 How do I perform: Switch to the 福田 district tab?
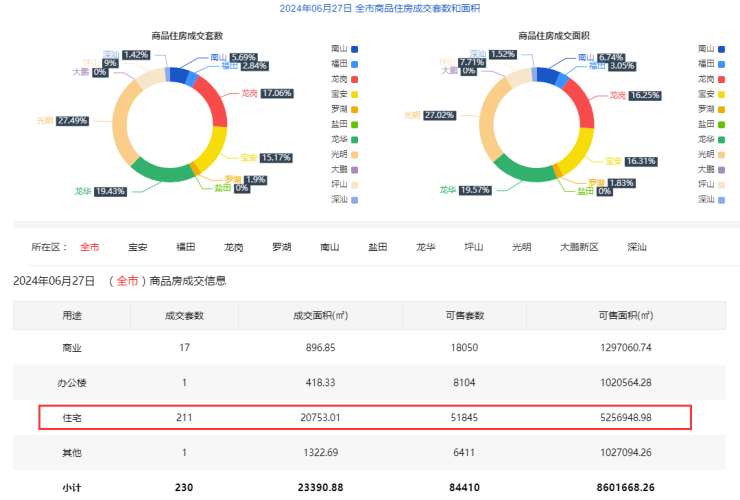pyautogui.click(x=185, y=247)
